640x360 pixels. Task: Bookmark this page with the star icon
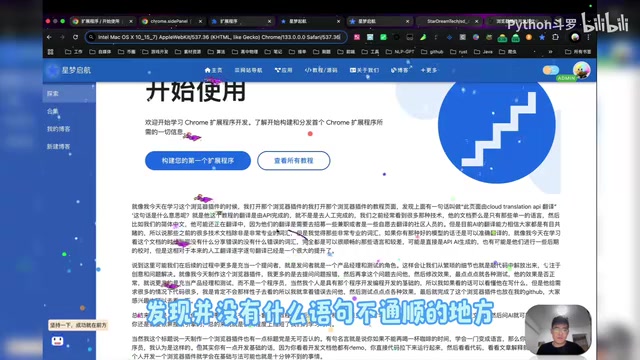click(542, 37)
